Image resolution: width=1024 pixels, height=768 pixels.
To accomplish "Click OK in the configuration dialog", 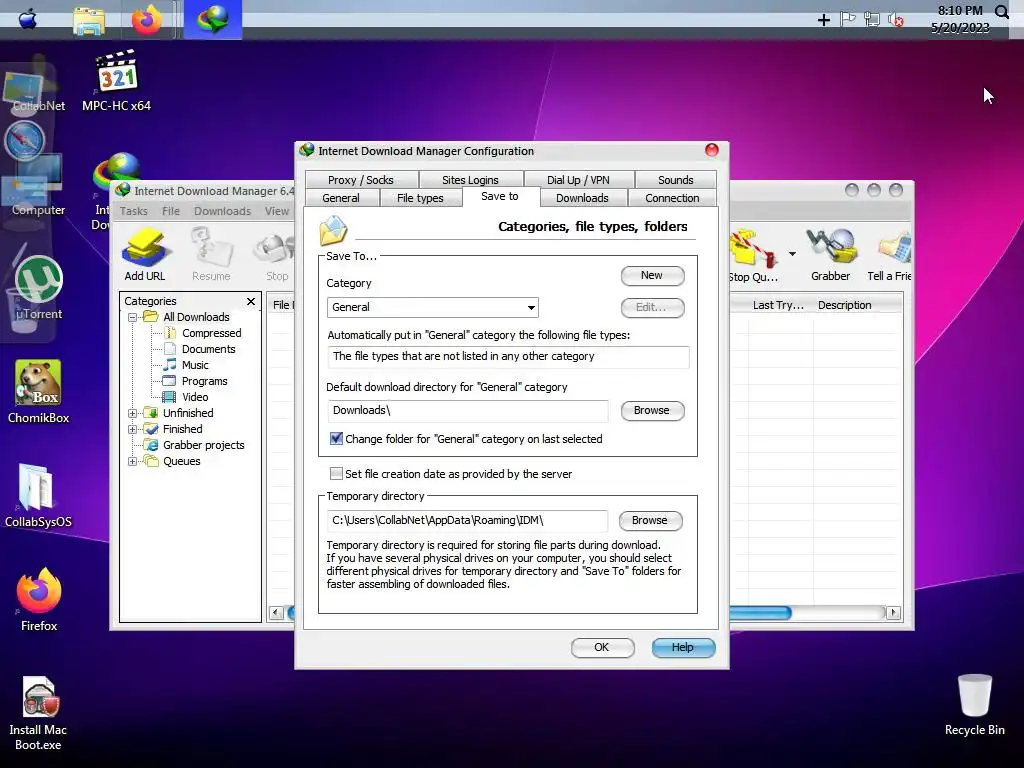I will [x=602, y=647].
